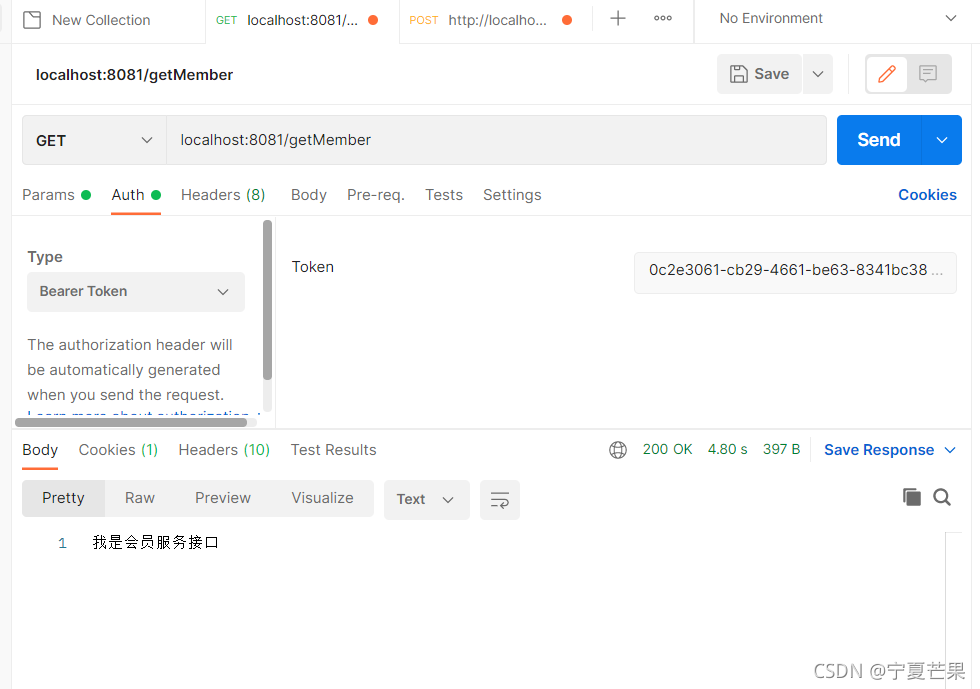Send the request
This screenshot has height=689, width=980.
(879, 140)
